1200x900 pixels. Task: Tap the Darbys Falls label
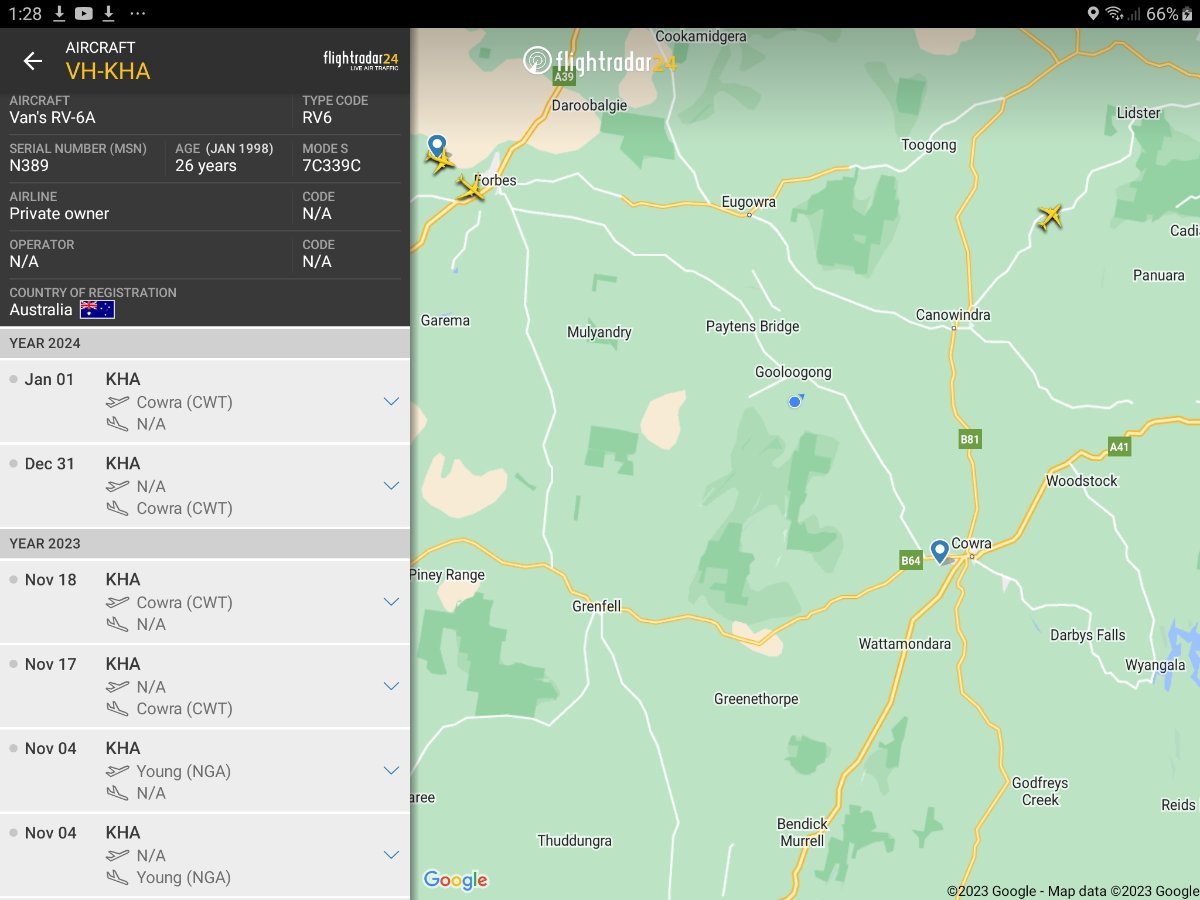point(1088,635)
